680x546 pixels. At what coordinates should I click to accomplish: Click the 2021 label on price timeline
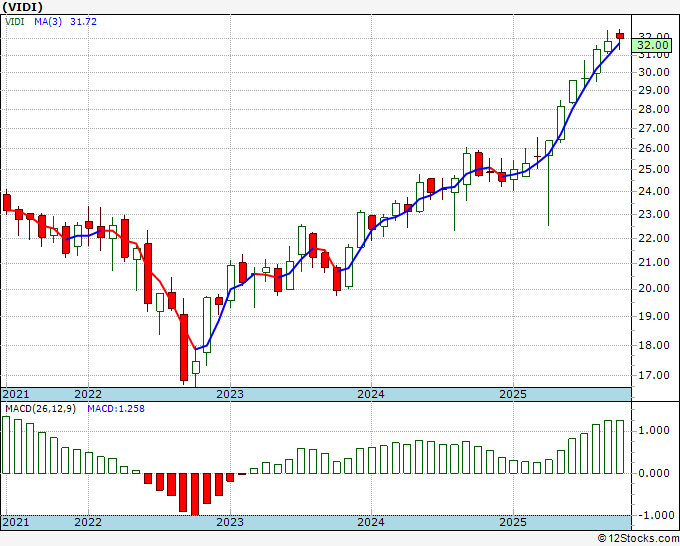click(16, 394)
